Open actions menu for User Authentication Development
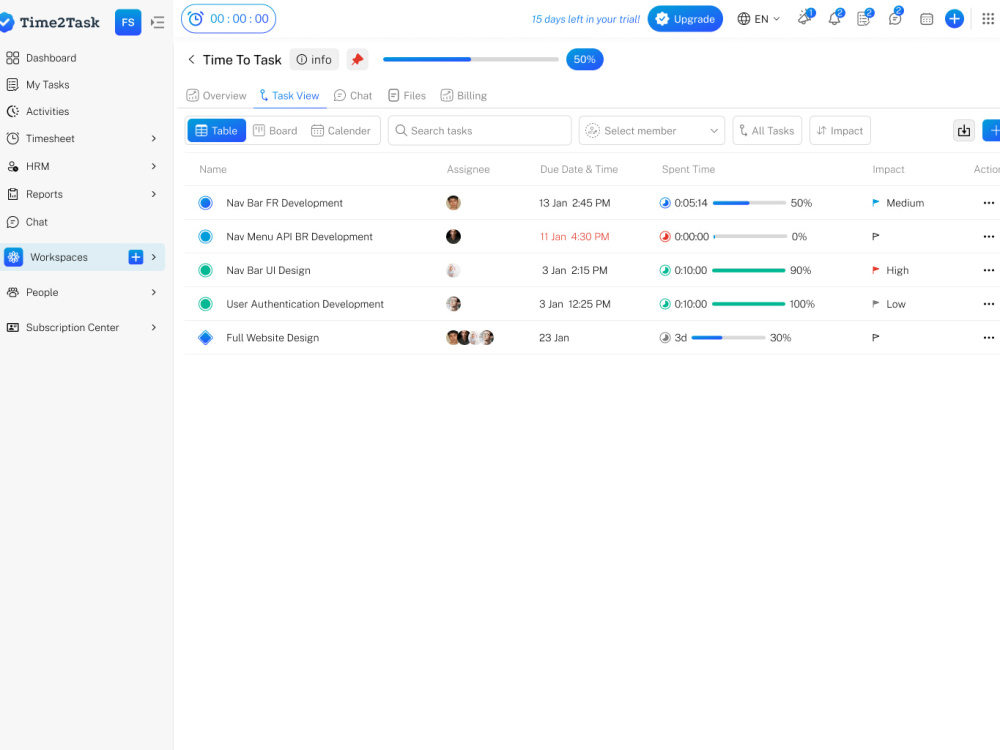 point(989,304)
